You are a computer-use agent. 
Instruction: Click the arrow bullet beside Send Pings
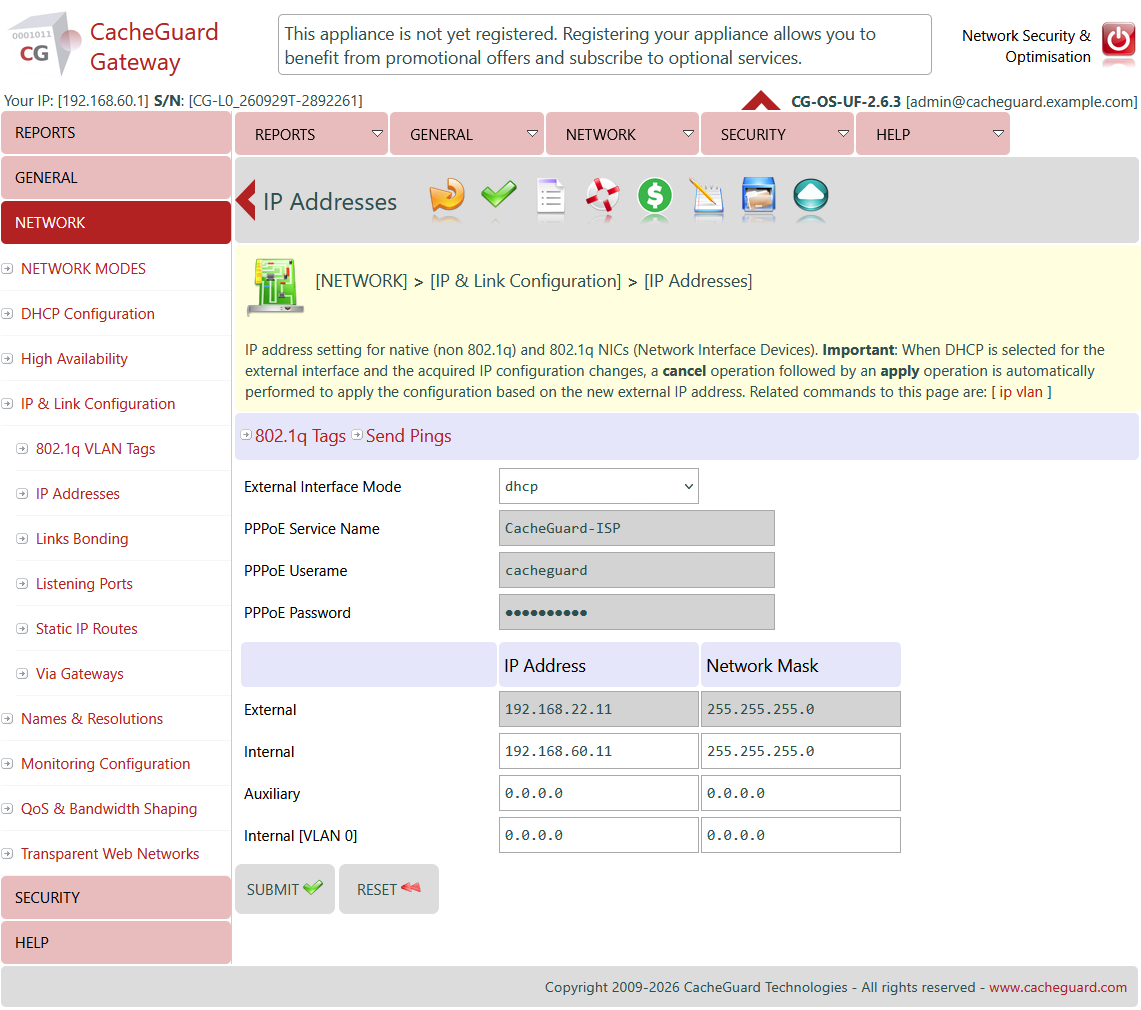[357, 435]
